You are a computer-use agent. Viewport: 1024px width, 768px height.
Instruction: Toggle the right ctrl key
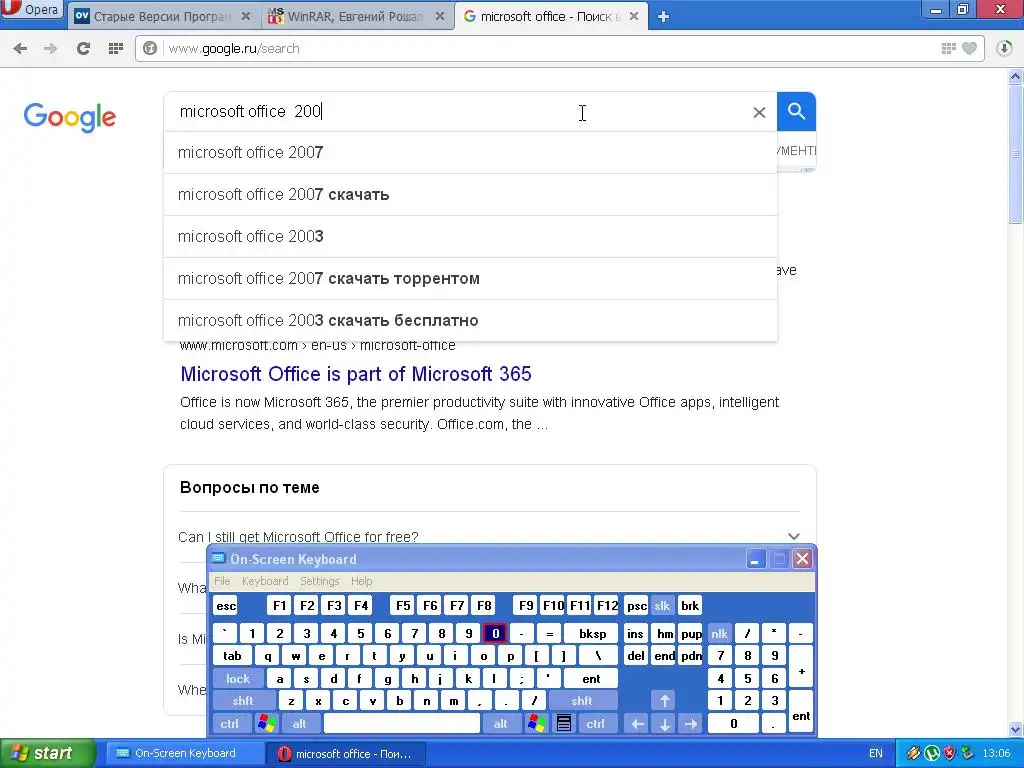click(x=596, y=724)
